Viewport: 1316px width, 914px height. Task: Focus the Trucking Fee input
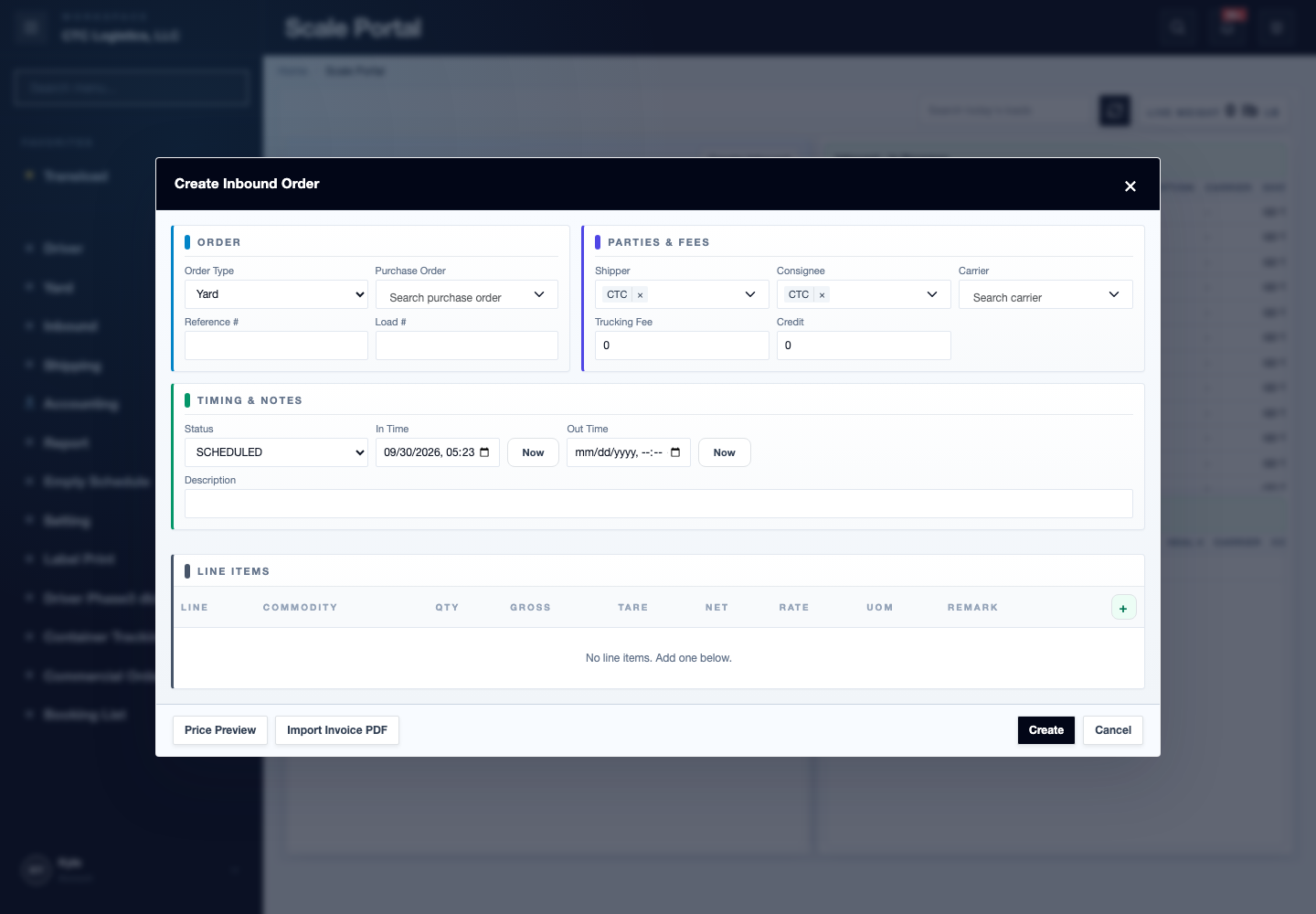682,345
